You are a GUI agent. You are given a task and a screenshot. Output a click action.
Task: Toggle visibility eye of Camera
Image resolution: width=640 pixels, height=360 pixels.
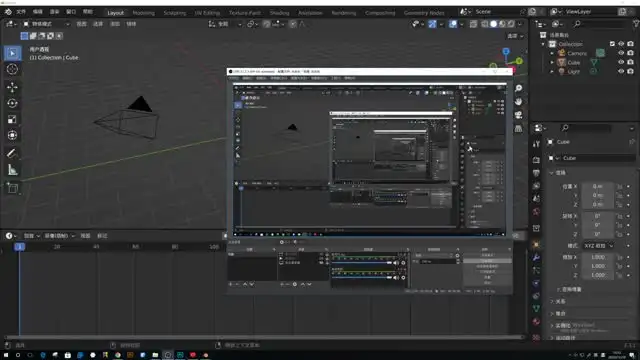pos(621,53)
